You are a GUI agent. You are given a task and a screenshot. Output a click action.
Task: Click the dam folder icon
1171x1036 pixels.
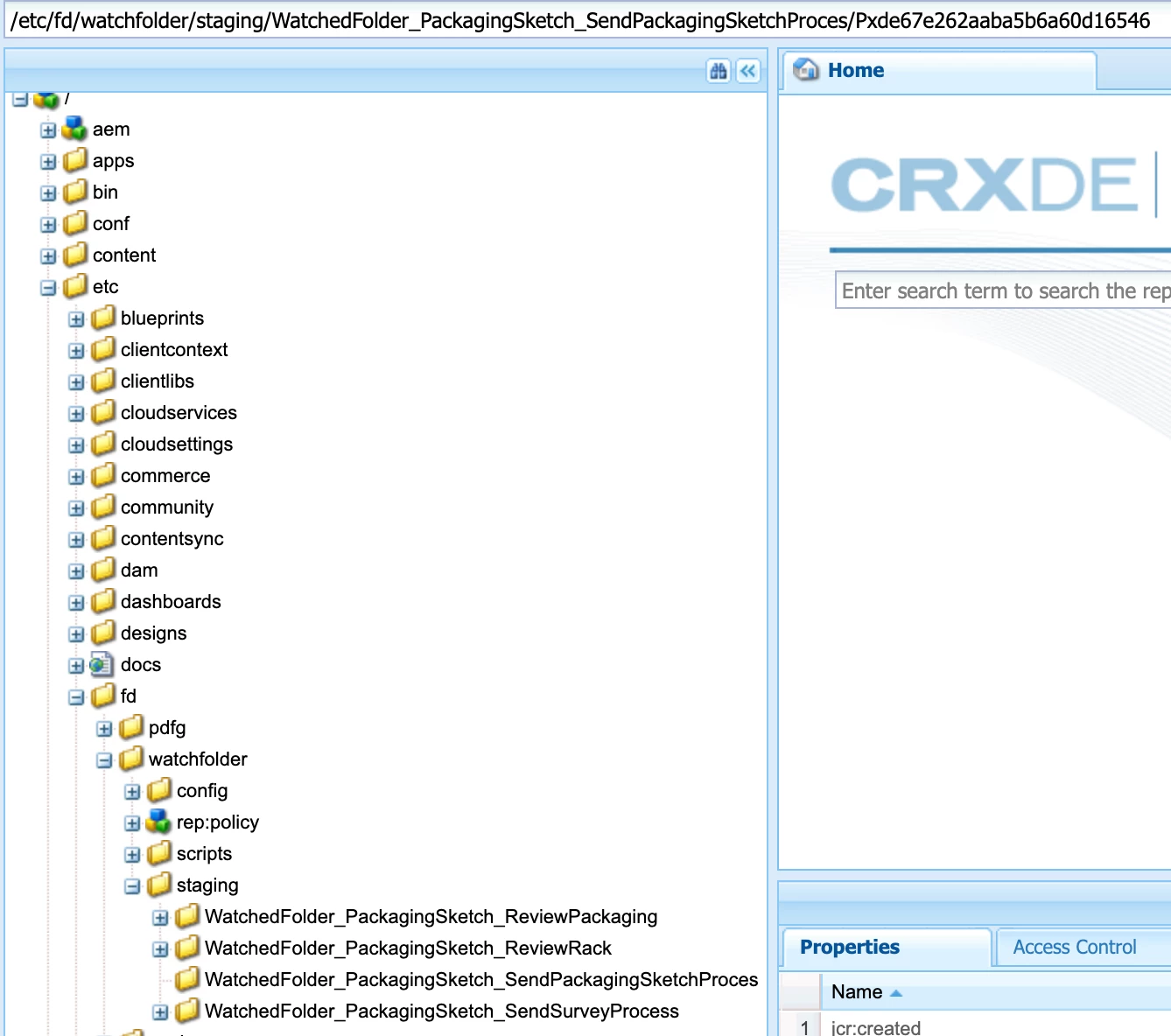tap(103, 570)
